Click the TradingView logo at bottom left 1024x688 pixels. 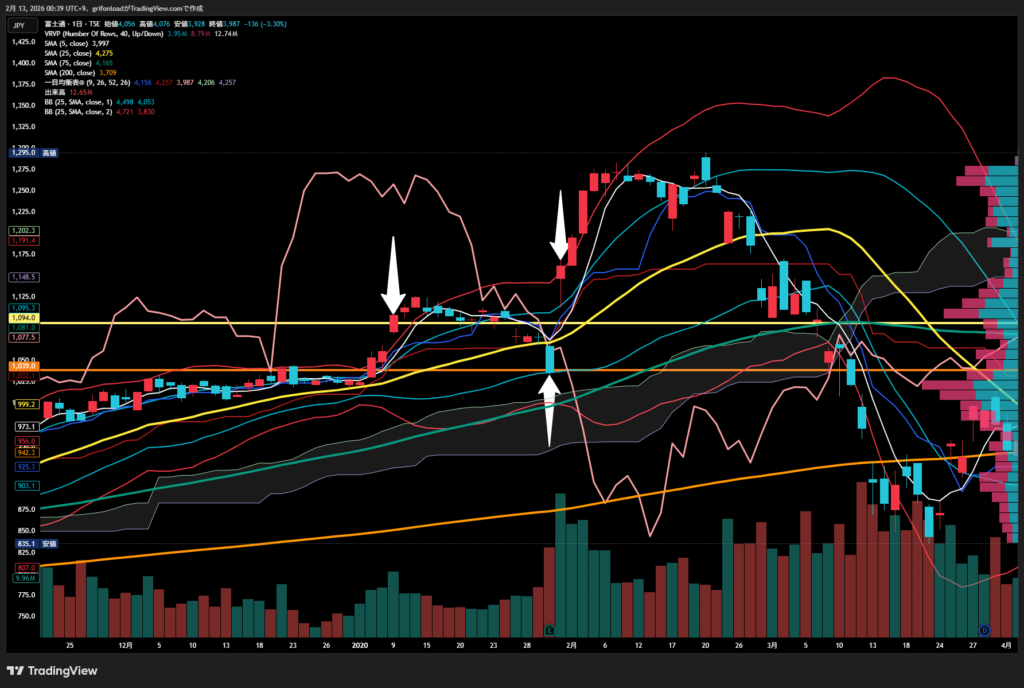pos(48,670)
